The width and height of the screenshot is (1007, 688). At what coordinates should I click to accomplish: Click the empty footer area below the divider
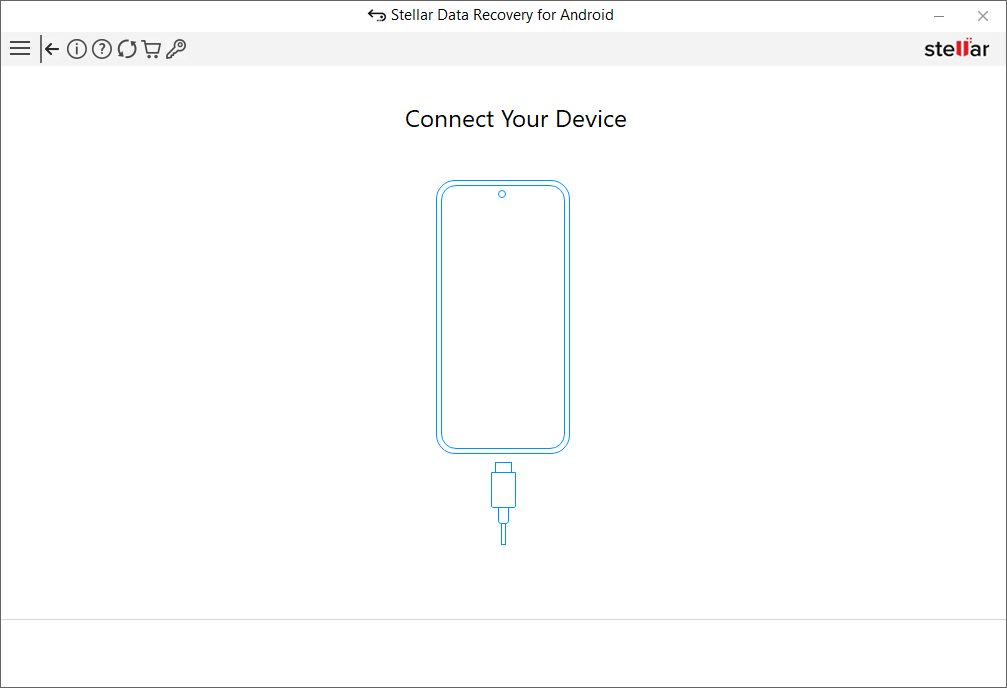point(503,652)
